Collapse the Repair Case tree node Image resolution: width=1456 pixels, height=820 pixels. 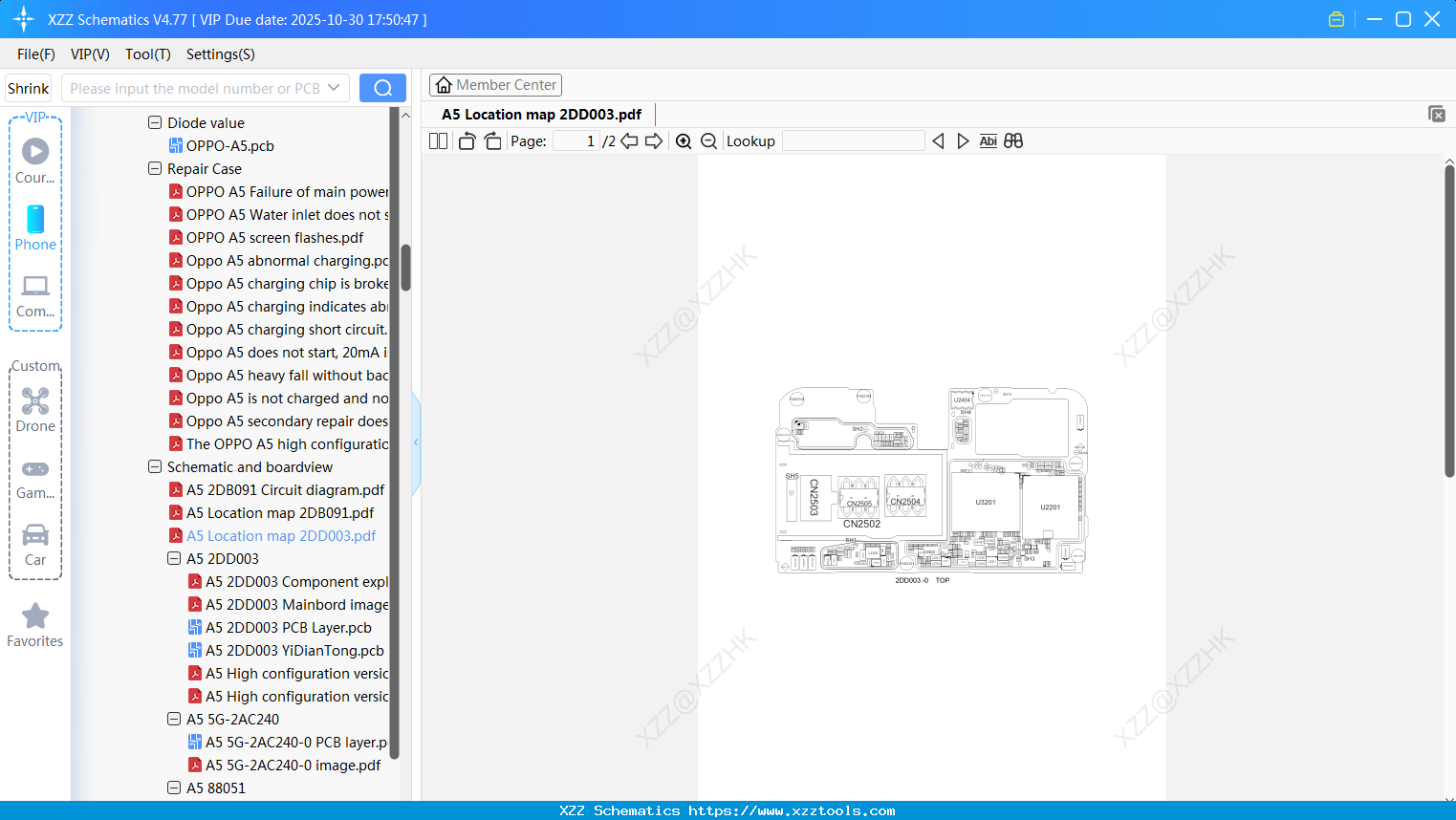(155, 169)
